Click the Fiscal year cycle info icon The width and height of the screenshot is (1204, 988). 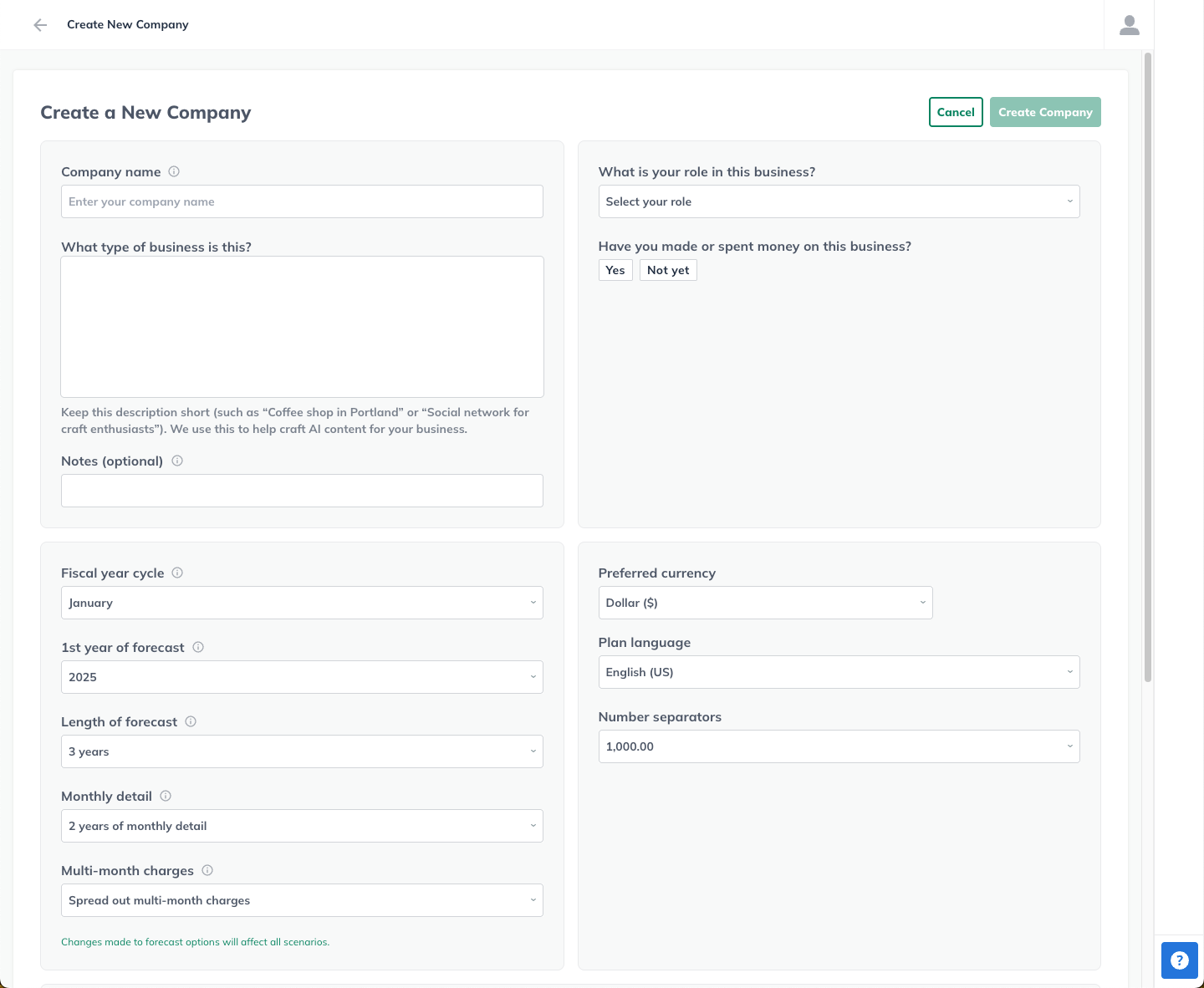(x=177, y=573)
